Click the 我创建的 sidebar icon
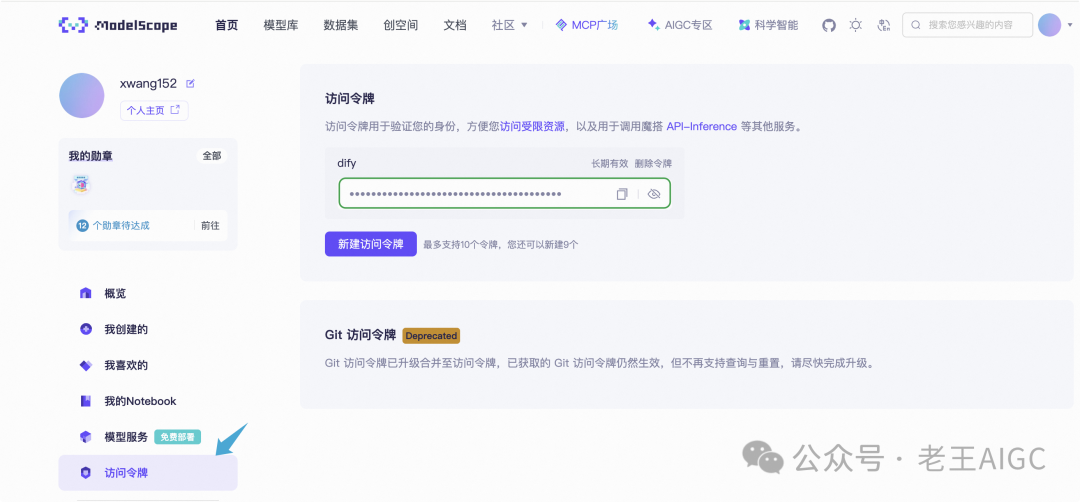 [85, 329]
